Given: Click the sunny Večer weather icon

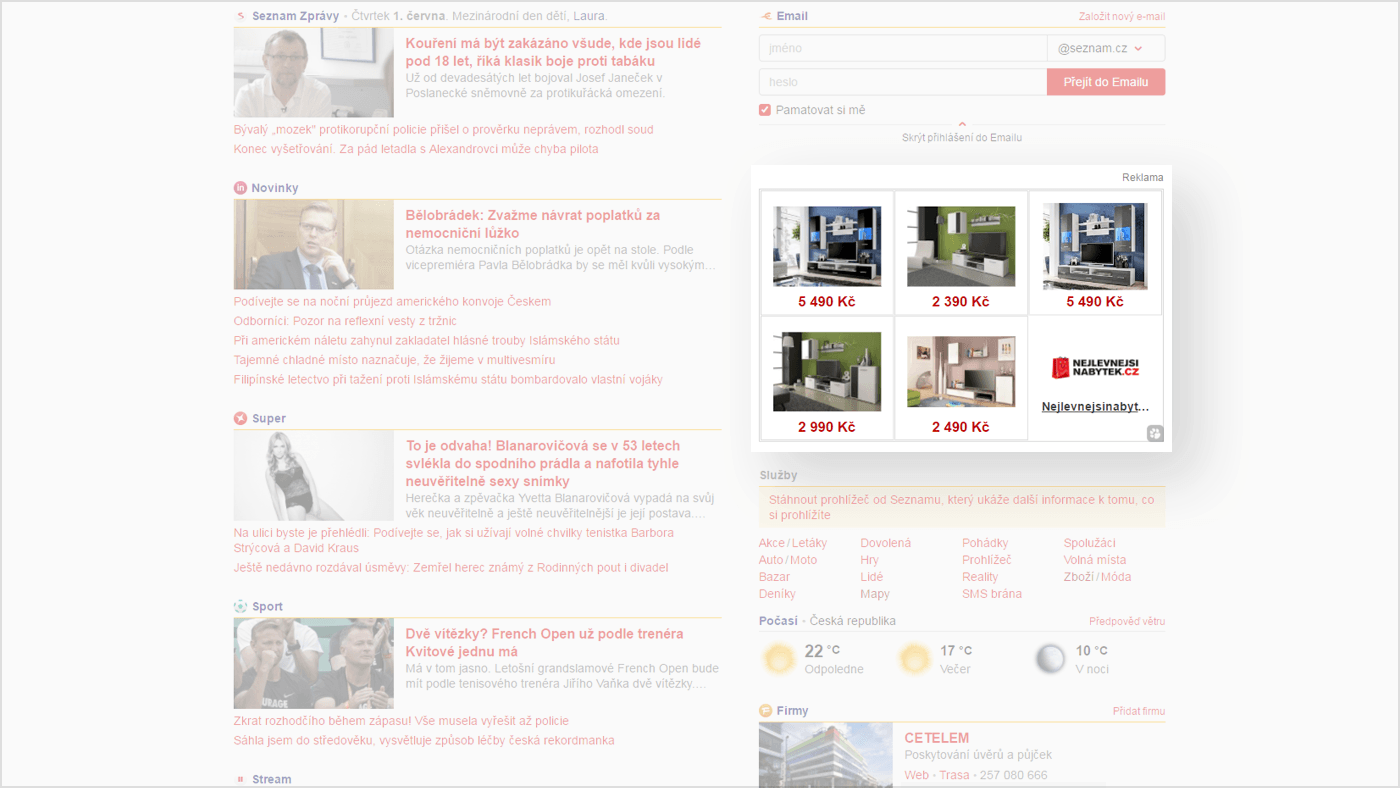Looking at the screenshot, I should point(914,659).
